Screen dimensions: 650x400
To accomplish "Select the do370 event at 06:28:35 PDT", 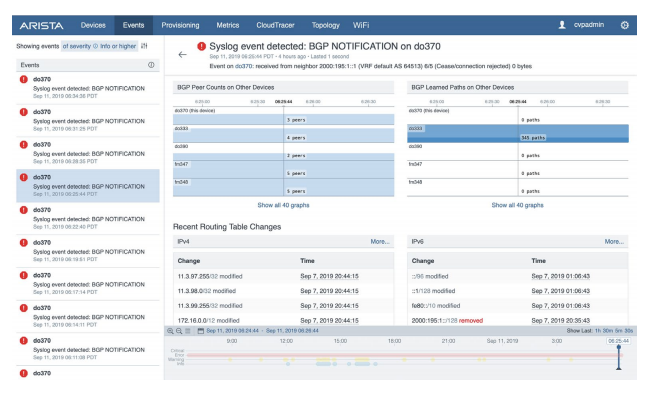I will (x=88, y=153).
